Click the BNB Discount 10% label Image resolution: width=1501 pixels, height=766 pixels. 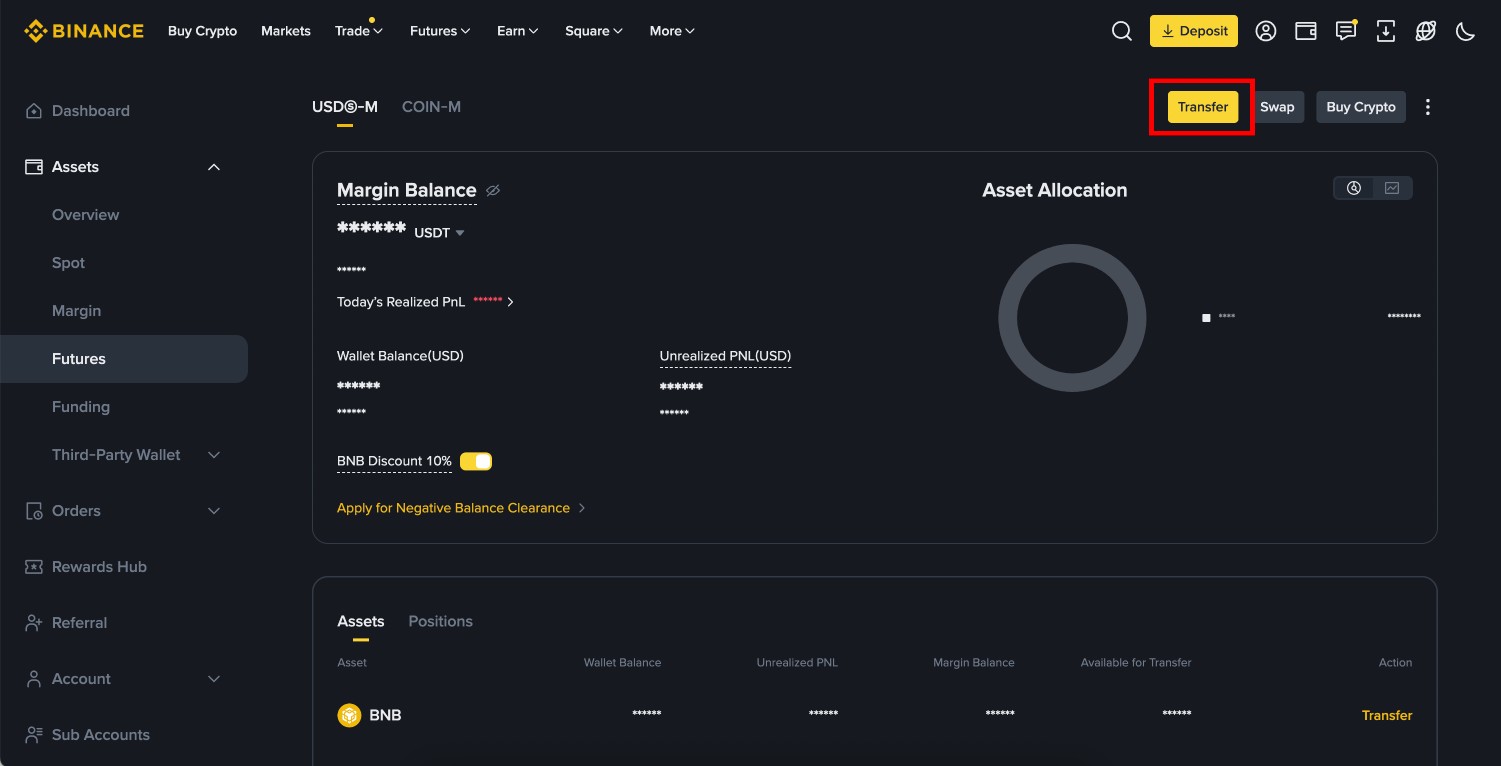pyautogui.click(x=394, y=461)
